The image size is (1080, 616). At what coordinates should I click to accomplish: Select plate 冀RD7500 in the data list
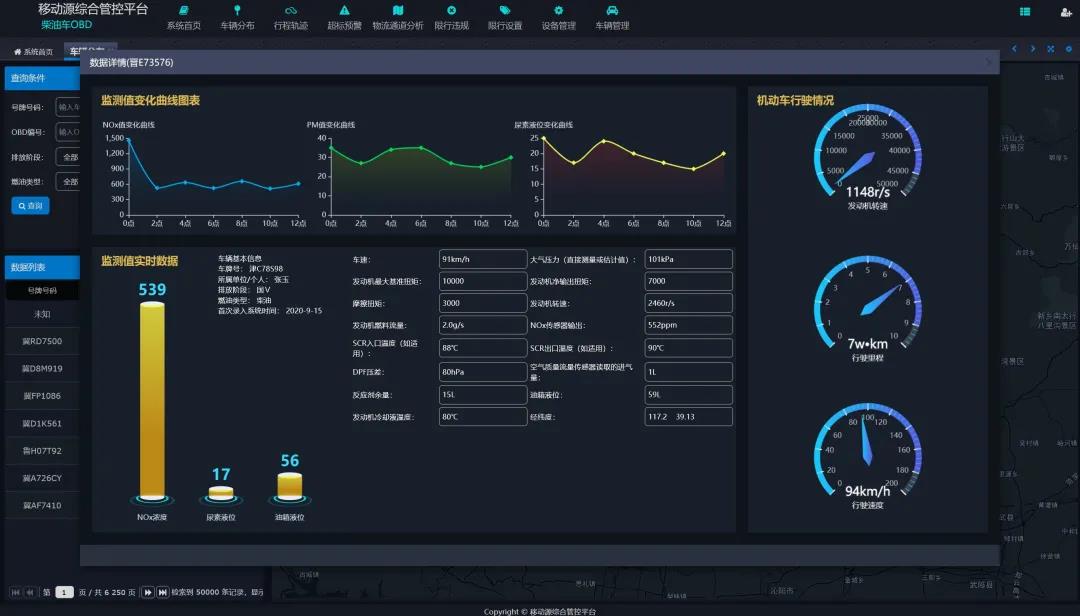pos(42,341)
